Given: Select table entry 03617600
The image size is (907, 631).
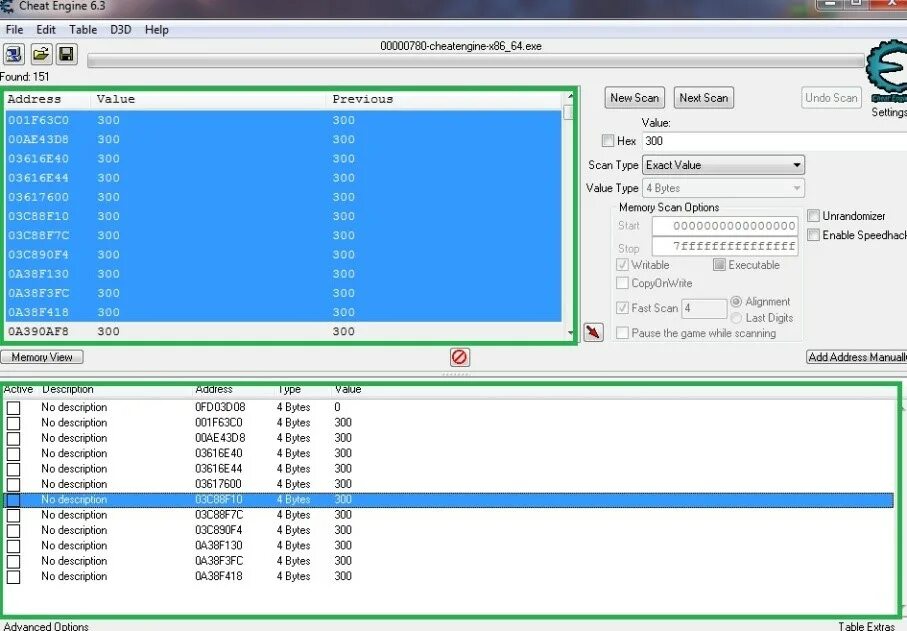Looking at the screenshot, I should click(x=449, y=484).
